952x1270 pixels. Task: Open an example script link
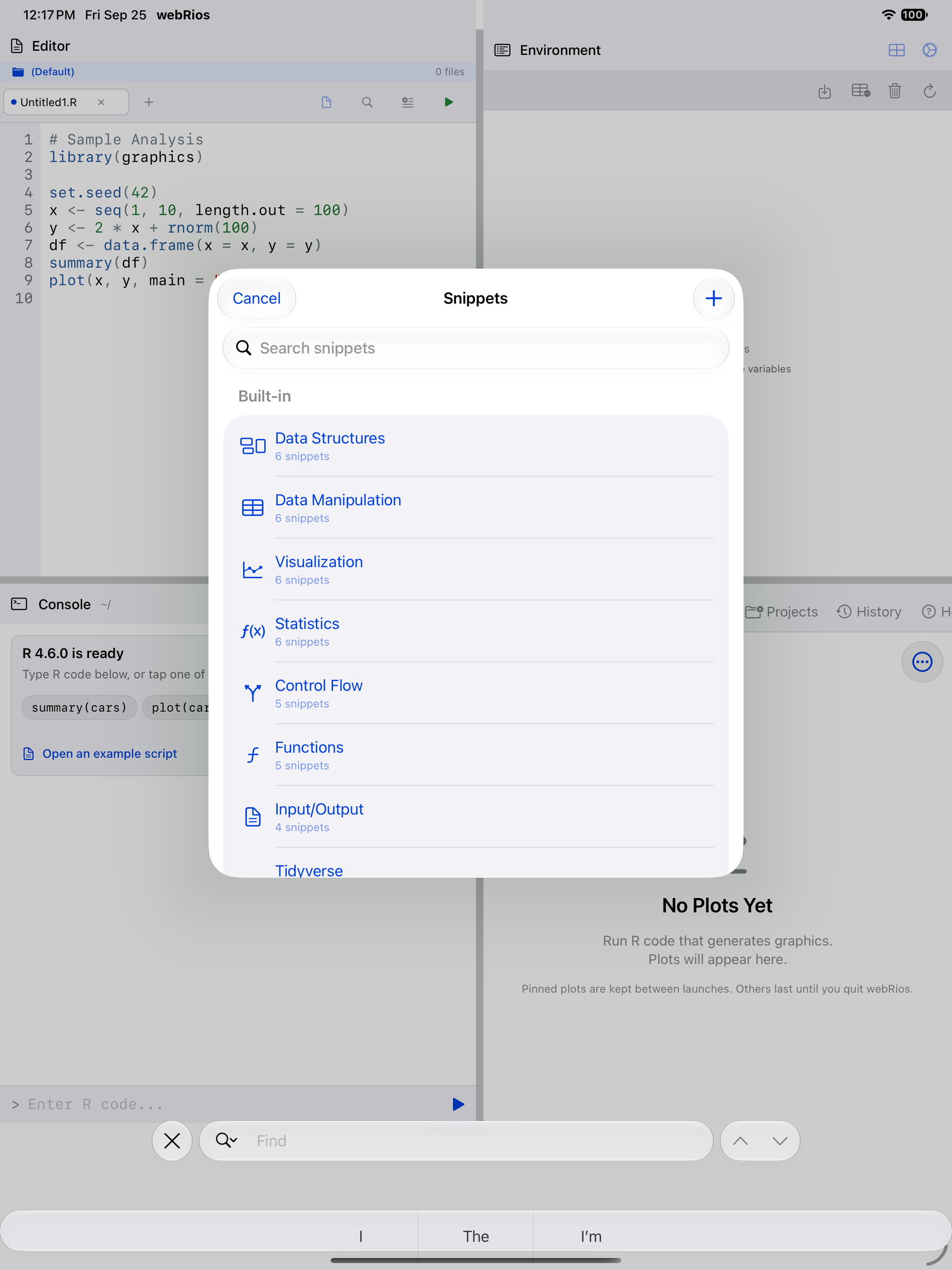(x=100, y=753)
